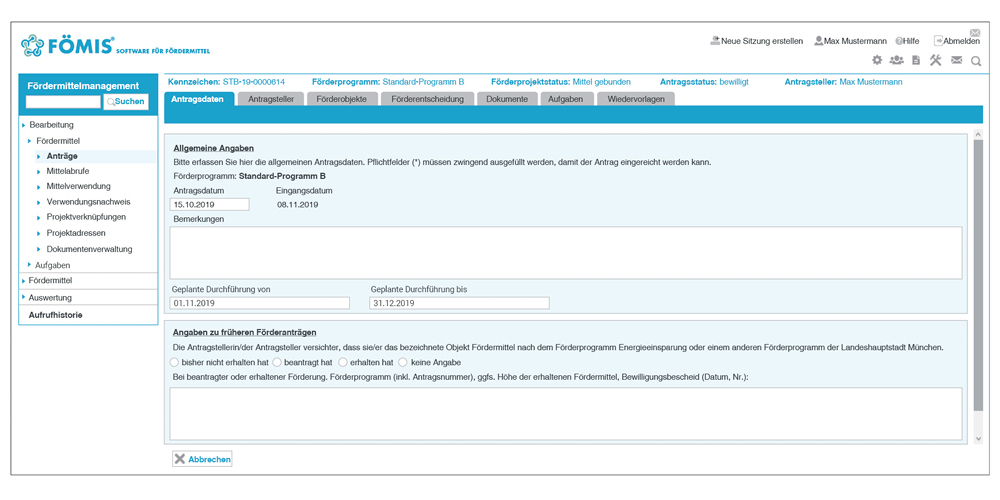Expand the Auswertung sidebar section
1000x500 pixels.
coord(24,298)
